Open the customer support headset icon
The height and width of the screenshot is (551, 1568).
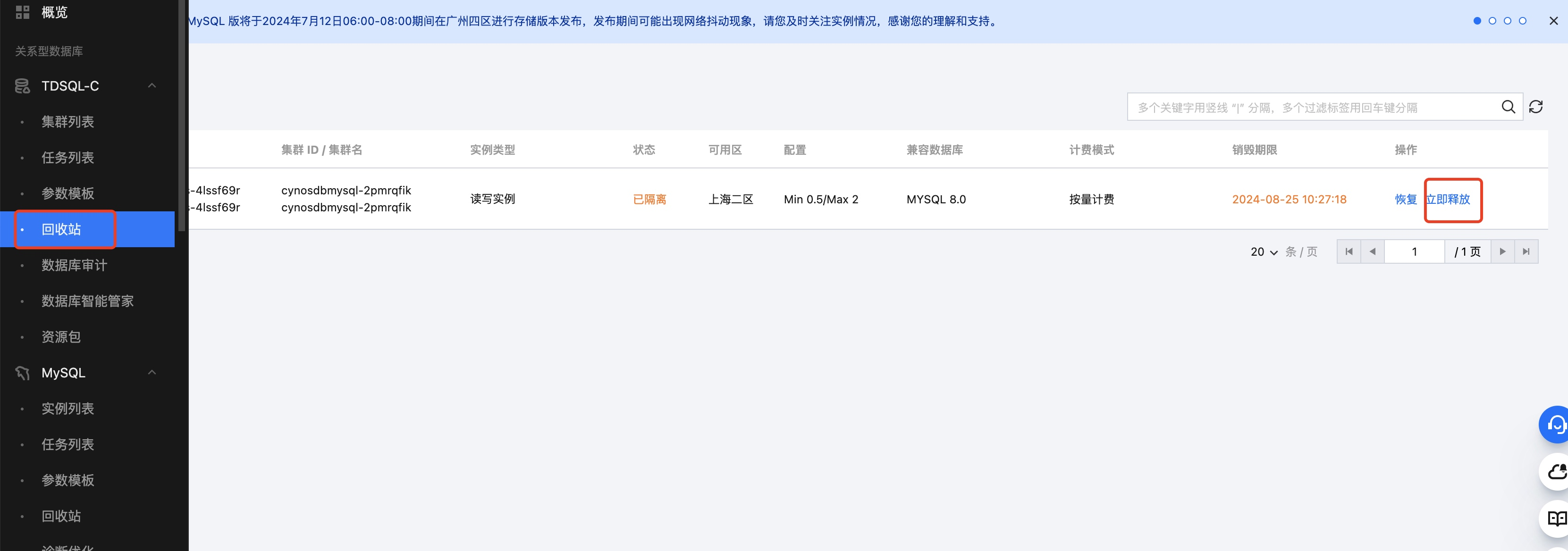(1555, 424)
